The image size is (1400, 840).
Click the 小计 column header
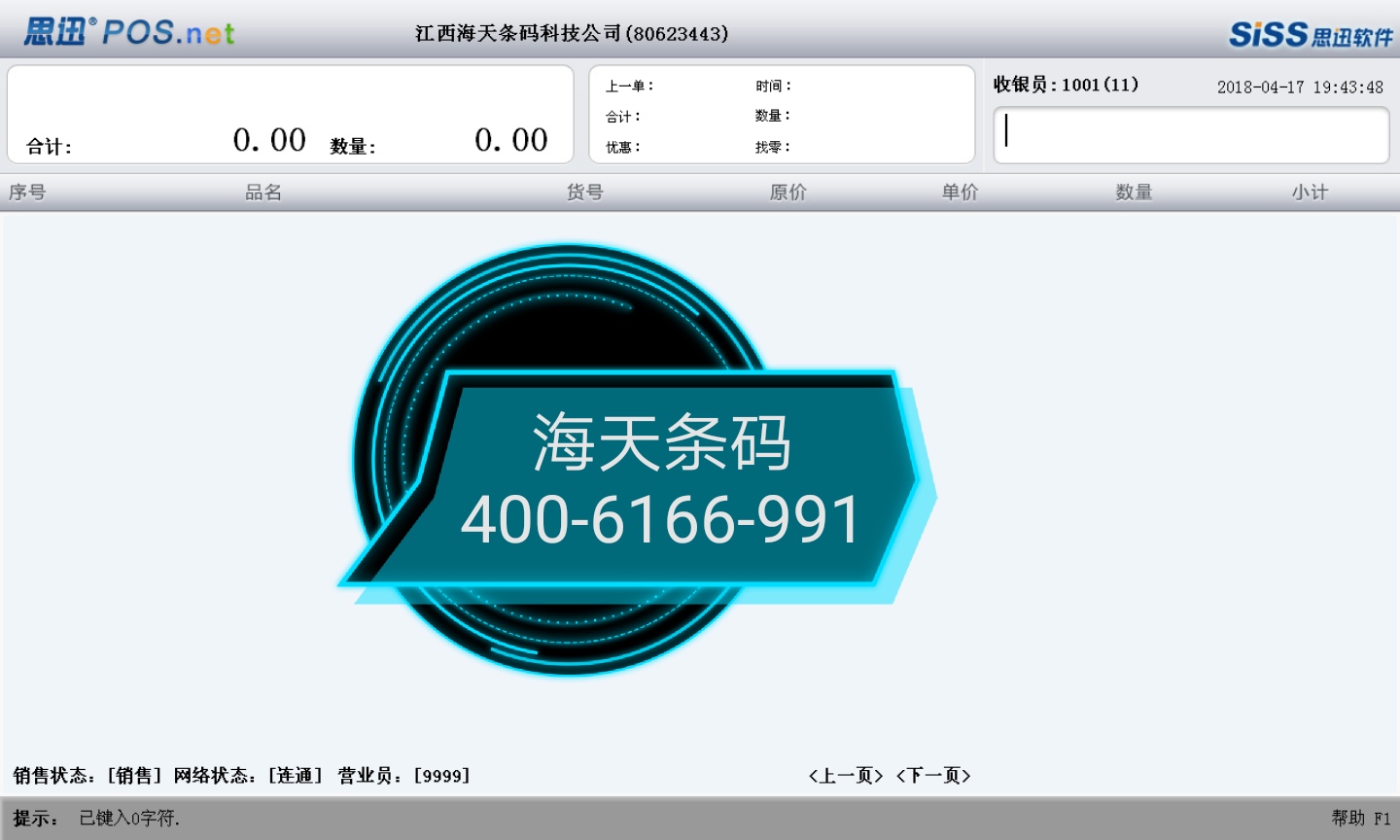tap(1310, 192)
